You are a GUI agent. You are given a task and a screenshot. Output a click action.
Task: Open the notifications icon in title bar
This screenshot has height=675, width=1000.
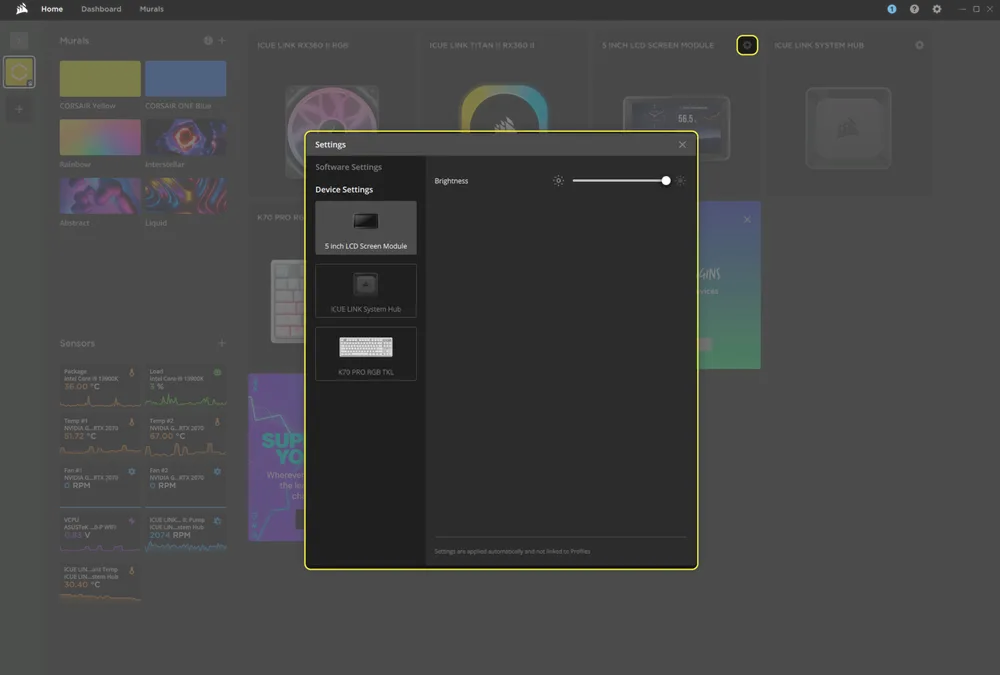892,9
